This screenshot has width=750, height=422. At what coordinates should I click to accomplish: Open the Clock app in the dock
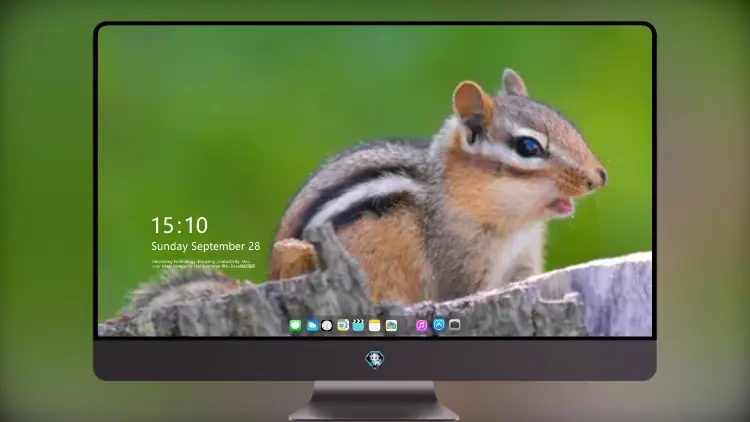(327, 326)
